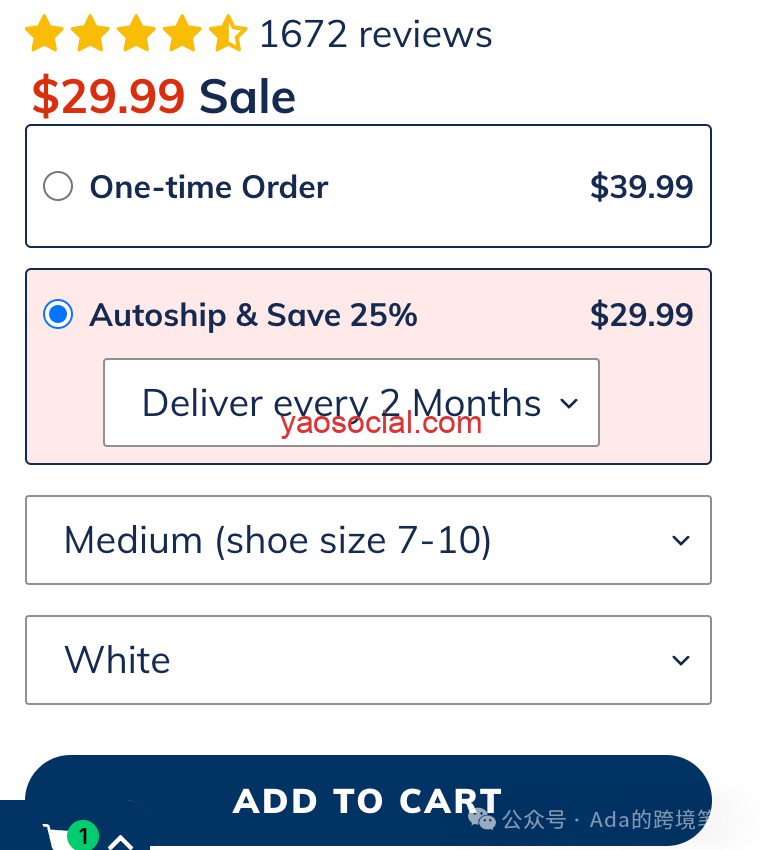Open the shopping cart icon
Image resolution: width=764 pixels, height=850 pixels.
click(56, 836)
